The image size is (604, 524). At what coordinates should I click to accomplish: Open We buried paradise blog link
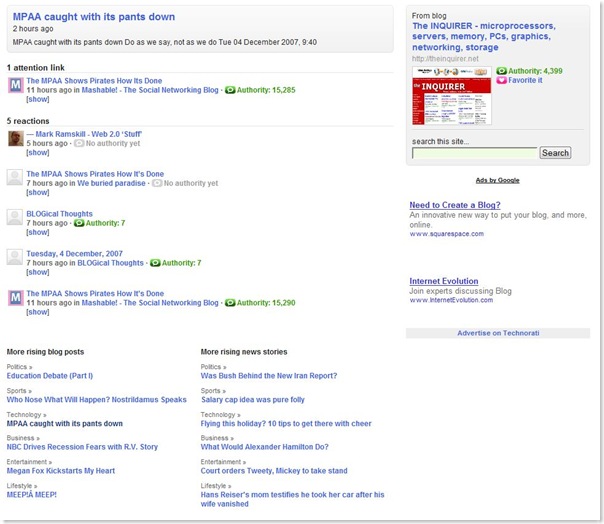point(111,183)
